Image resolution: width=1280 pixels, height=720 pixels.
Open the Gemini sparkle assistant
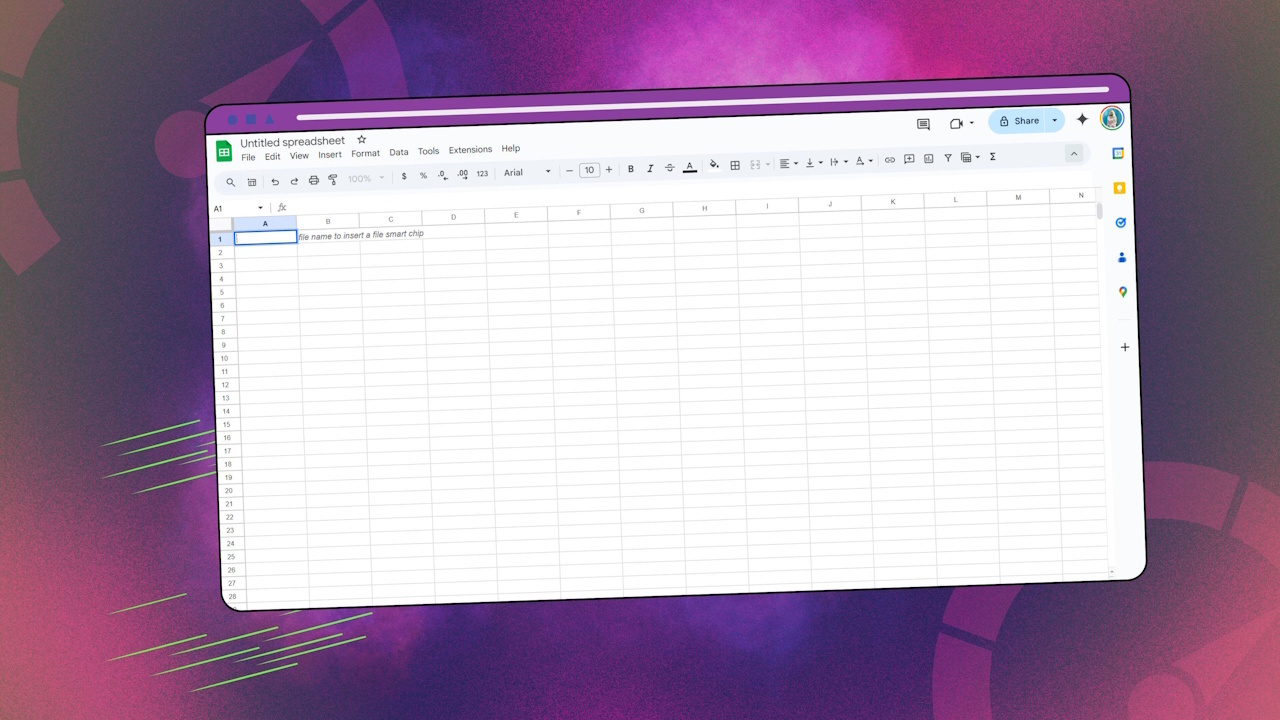[1082, 119]
